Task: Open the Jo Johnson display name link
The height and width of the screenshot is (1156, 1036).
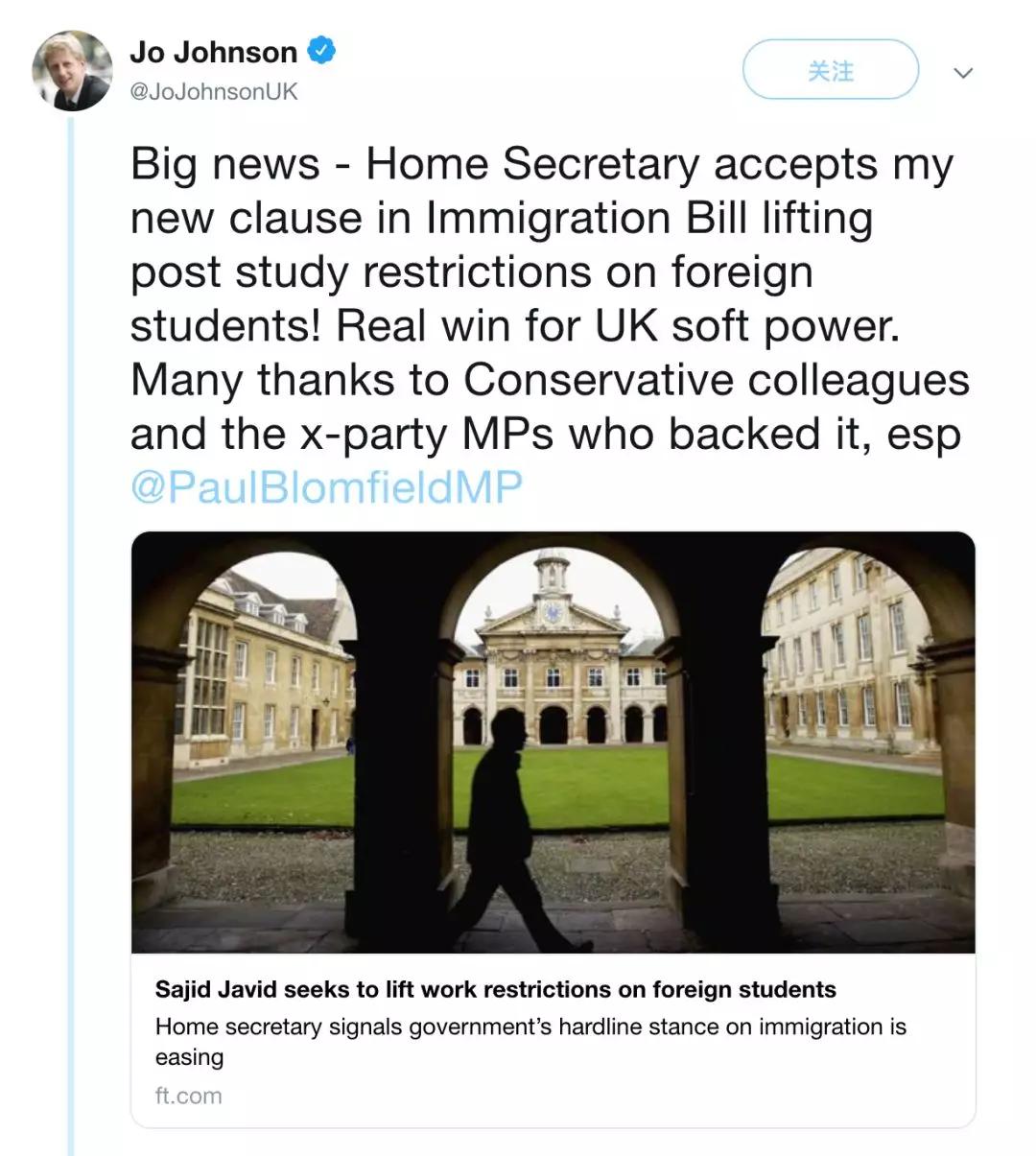Action: [213, 52]
